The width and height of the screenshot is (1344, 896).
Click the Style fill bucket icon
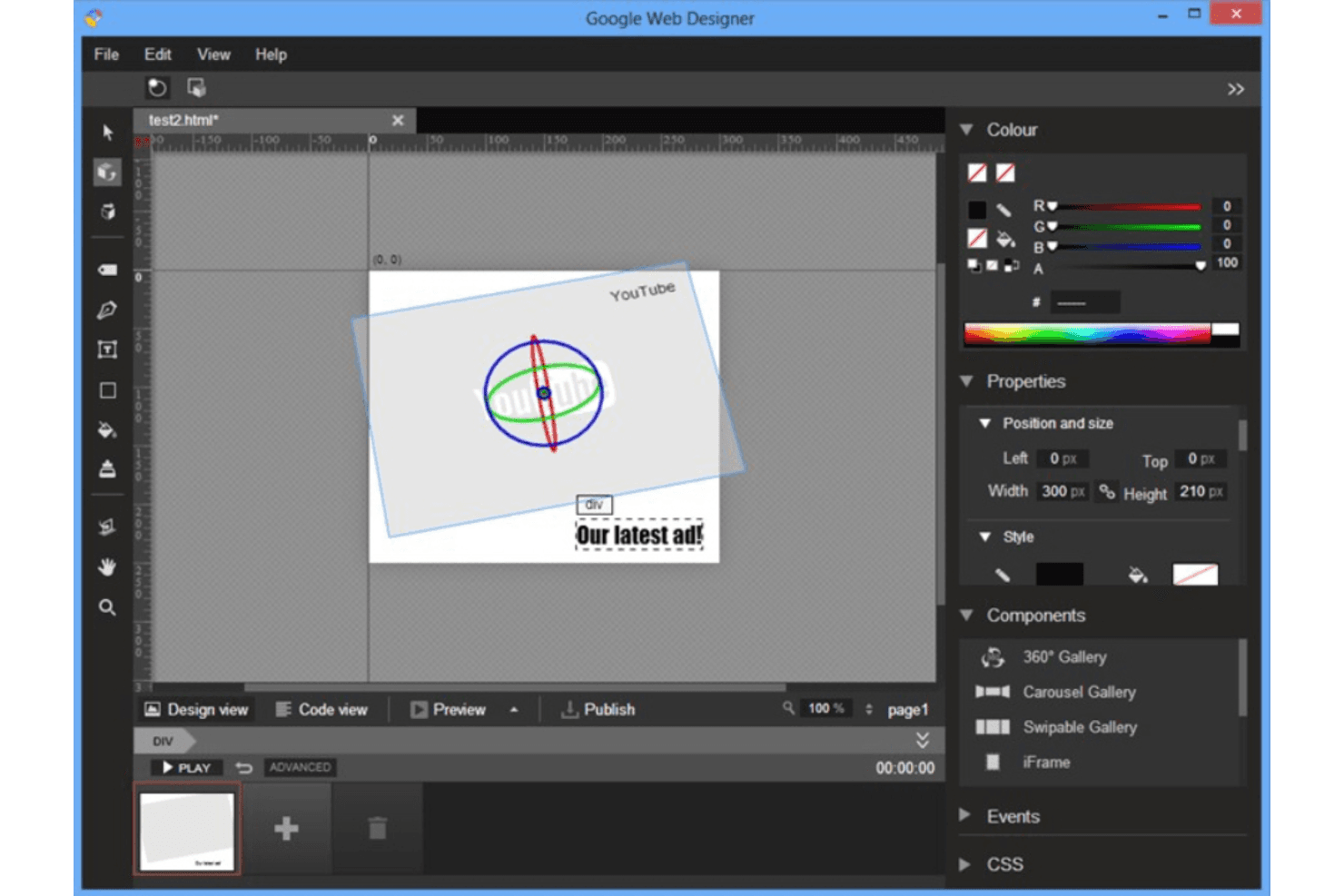point(1138,575)
